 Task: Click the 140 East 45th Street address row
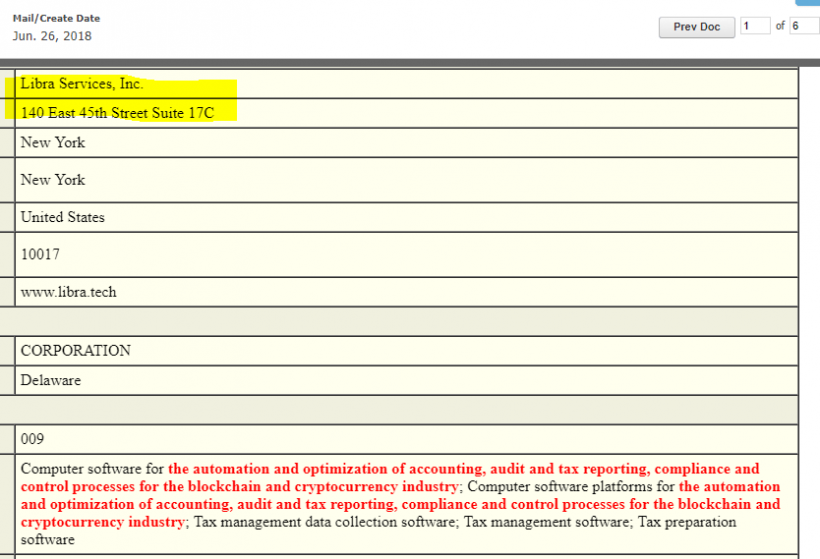coord(117,113)
